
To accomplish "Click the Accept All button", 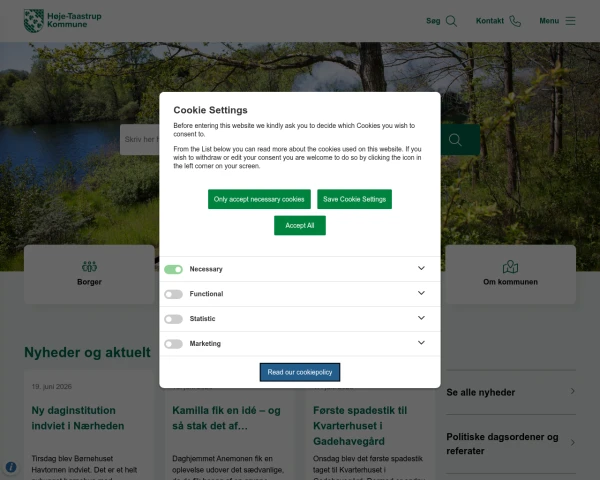I will pos(300,225).
